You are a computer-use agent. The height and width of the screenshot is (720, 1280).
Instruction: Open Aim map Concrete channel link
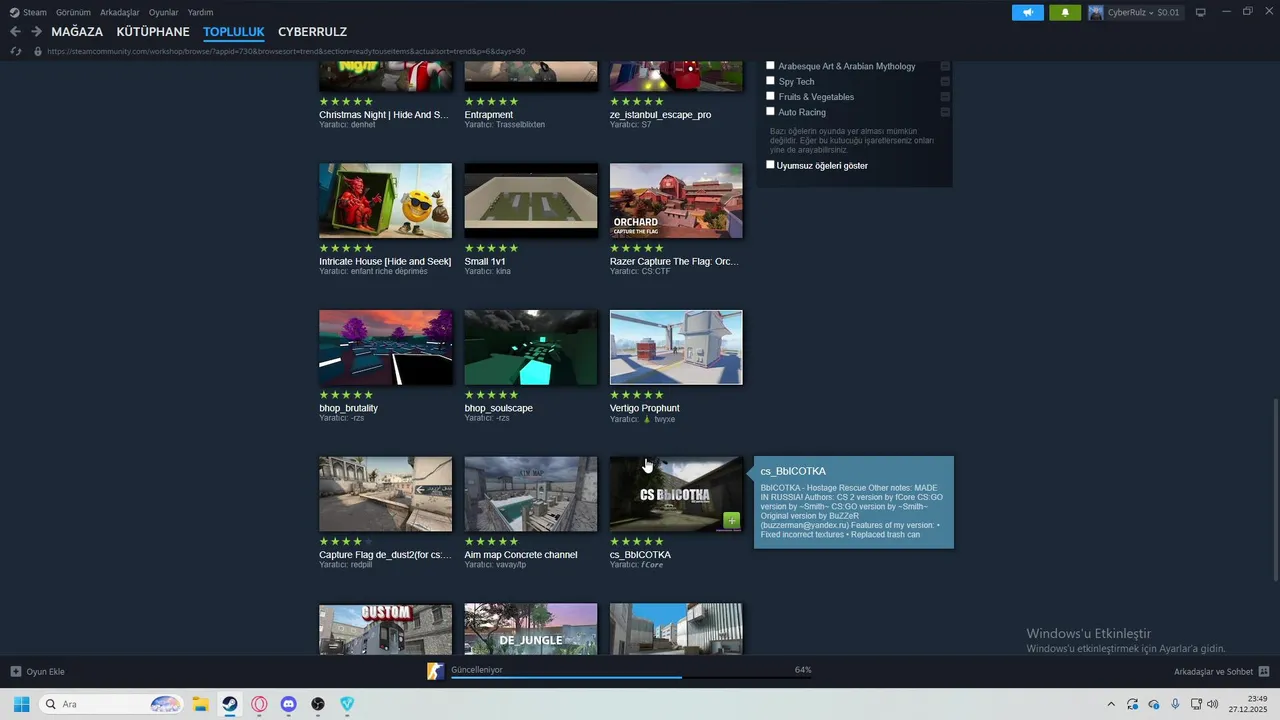click(x=521, y=554)
